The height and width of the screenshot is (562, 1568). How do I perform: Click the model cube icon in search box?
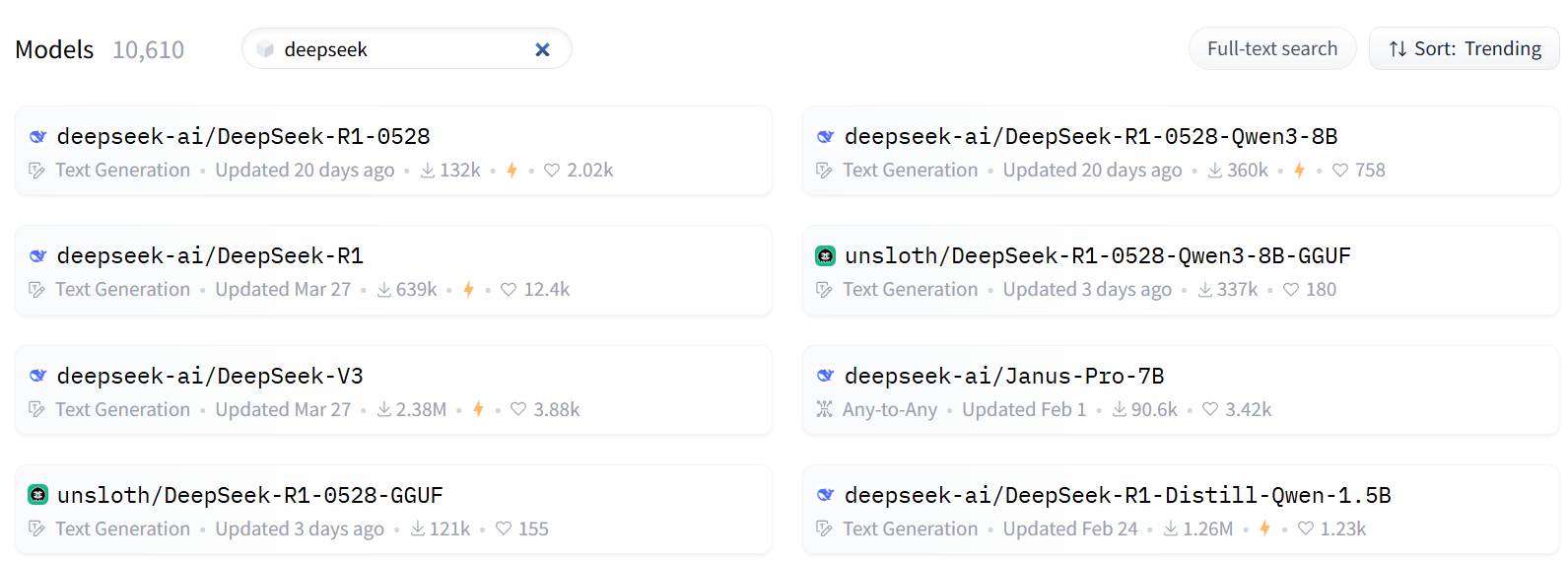point(265,49)
